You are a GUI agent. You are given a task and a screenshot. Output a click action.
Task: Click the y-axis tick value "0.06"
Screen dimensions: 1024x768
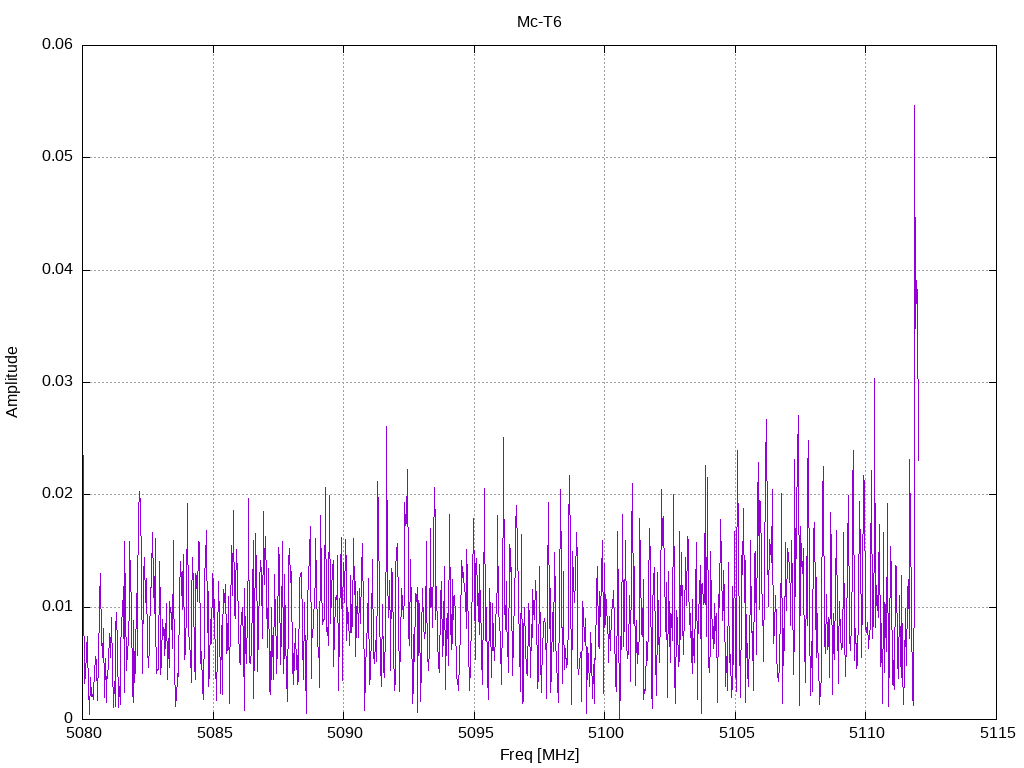click(57, 44)
